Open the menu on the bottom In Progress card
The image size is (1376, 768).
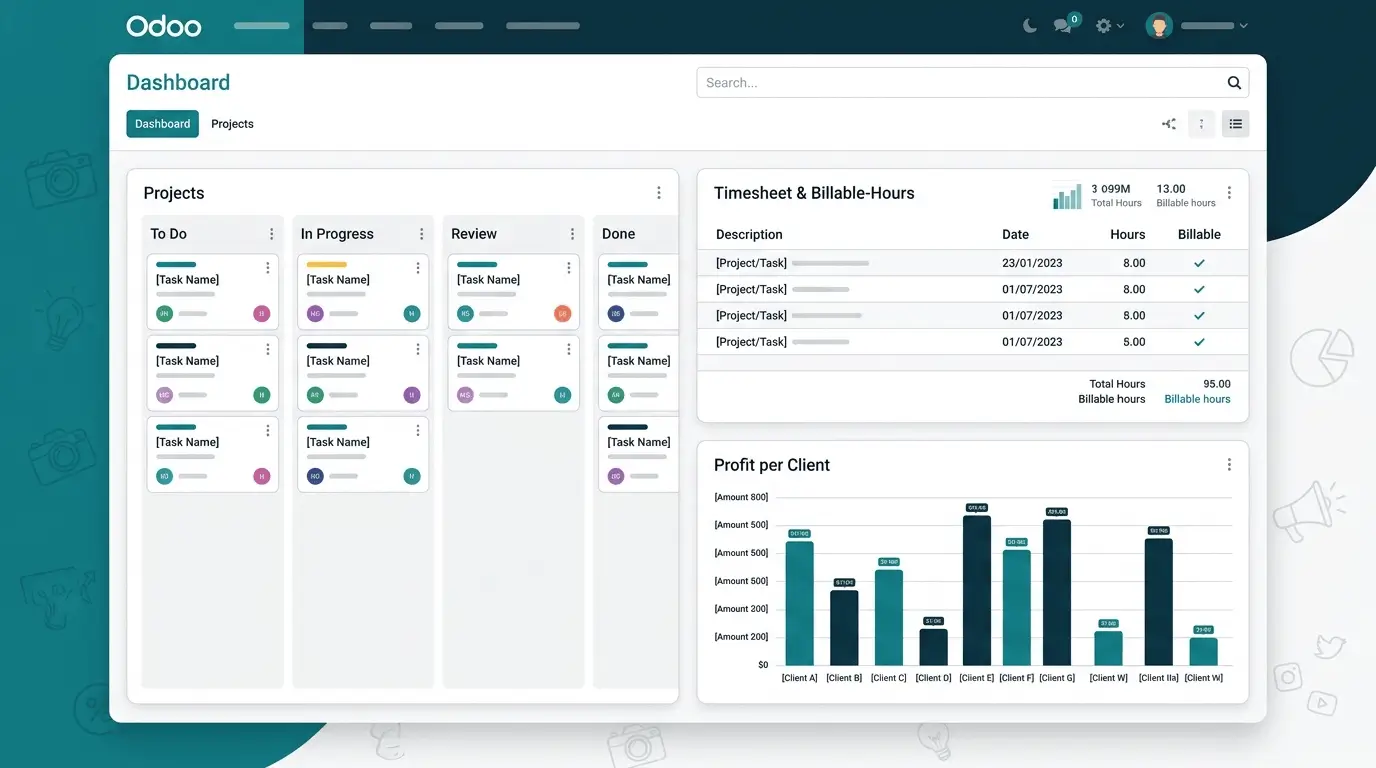[x=417, y=430]
